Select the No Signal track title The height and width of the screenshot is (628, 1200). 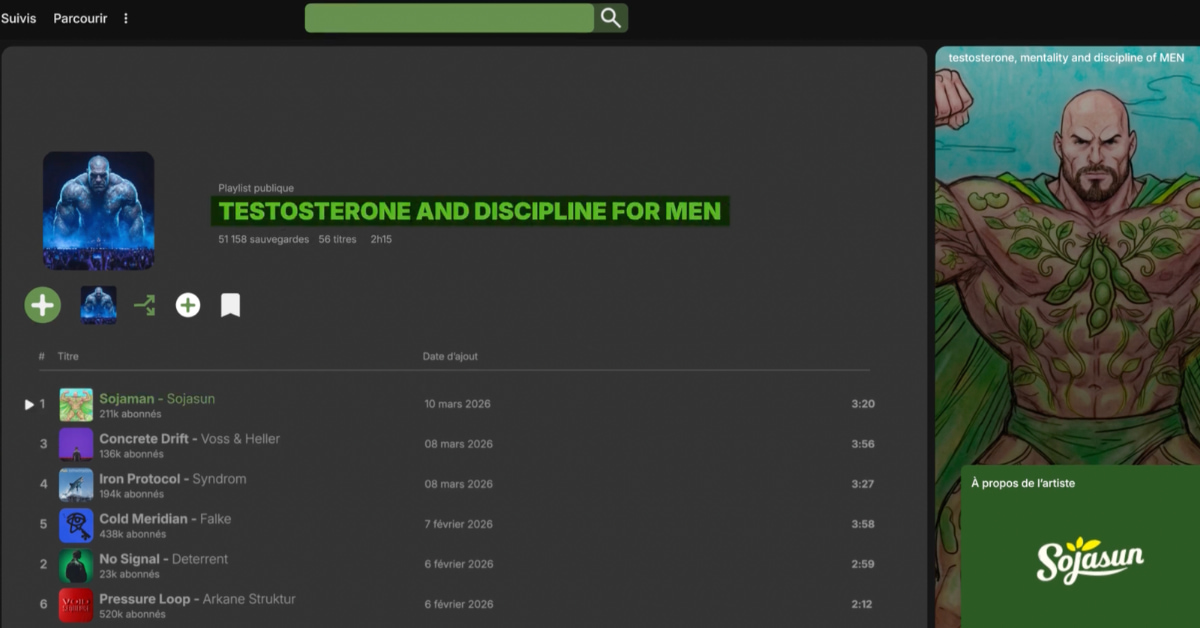coord(129,559)
